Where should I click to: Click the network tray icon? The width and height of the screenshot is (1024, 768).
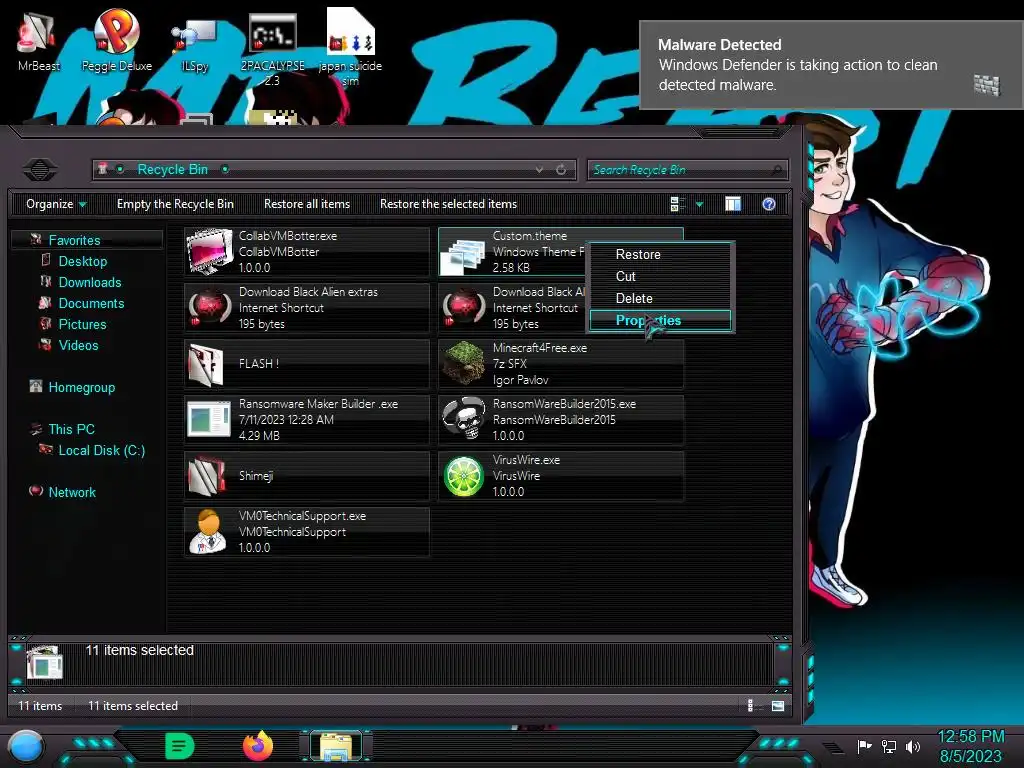(x=889, y=746)
